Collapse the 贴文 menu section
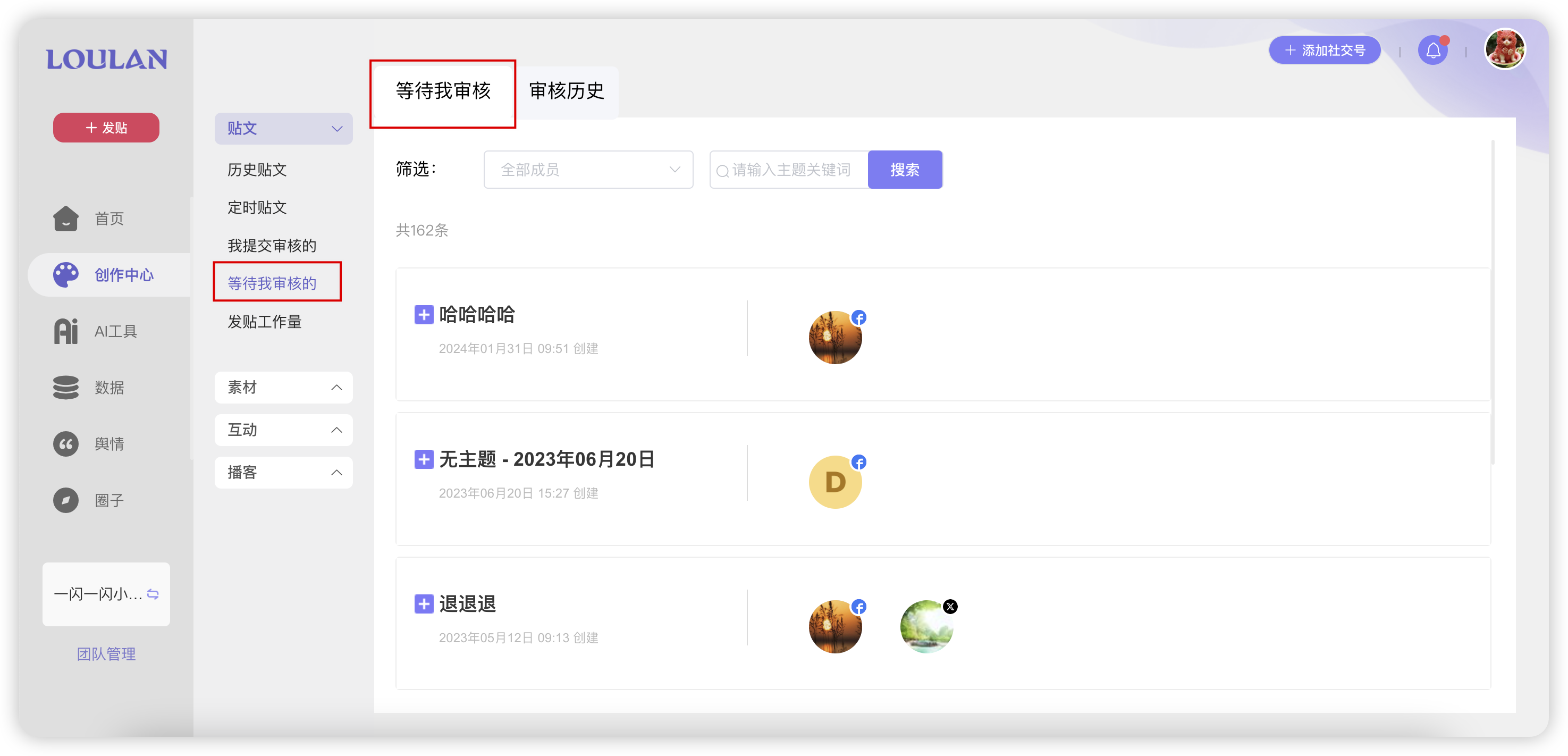The width and height of the screenshot is (1568, 756). [x=284, y=129]
